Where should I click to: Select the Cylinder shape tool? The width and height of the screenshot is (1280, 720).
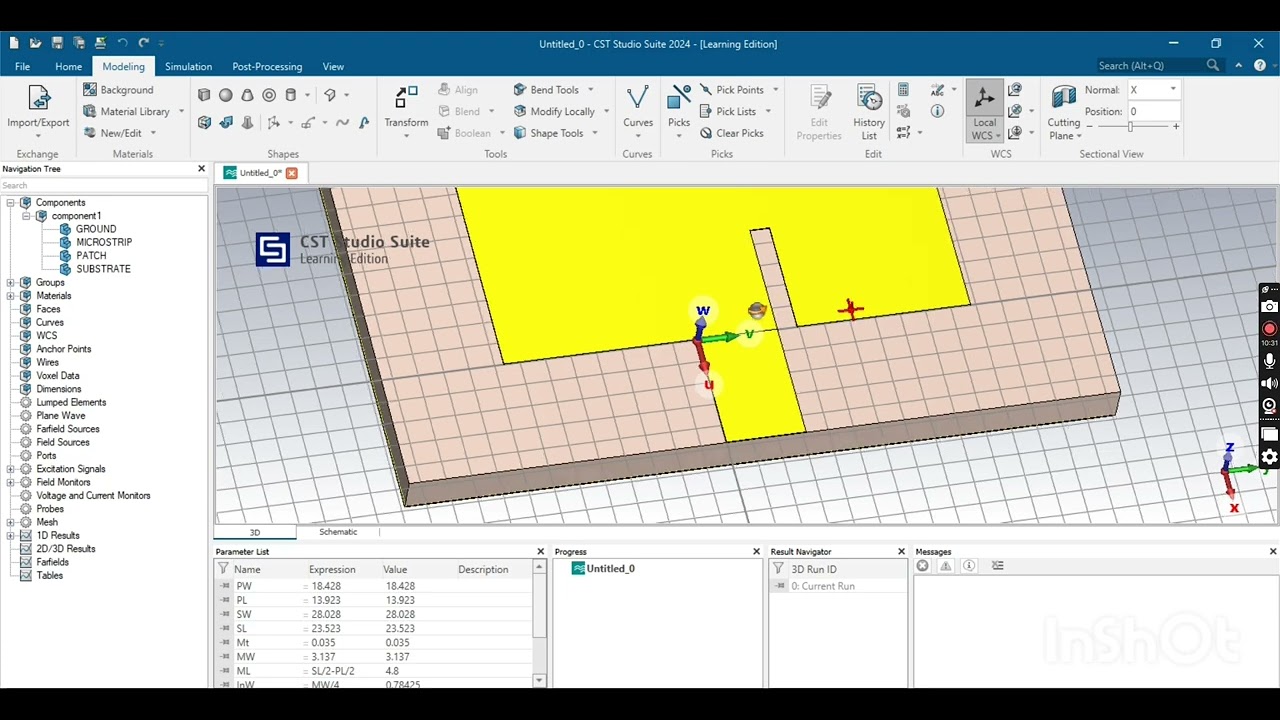(291, 95)
